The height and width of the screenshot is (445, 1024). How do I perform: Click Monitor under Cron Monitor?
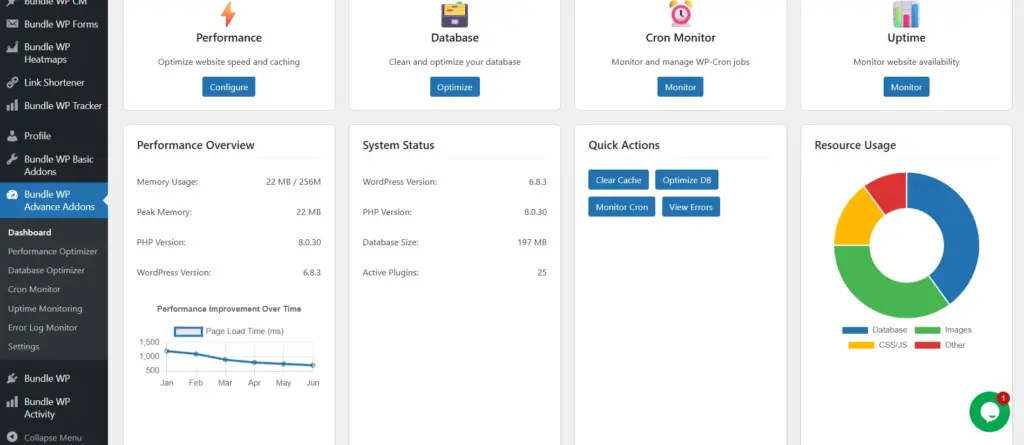click(680, 87)
